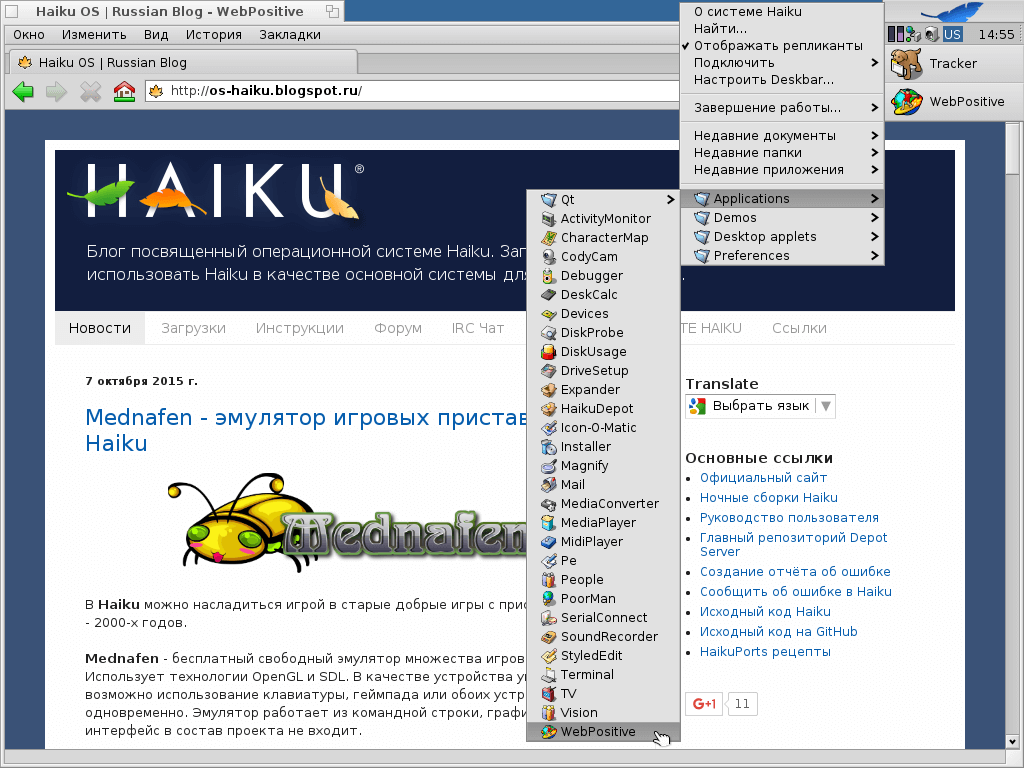Image resolution: width=1024 pixels, height=768 pixels.
Task: Click the Tracker entry in Deskbar
Action: 953,64
